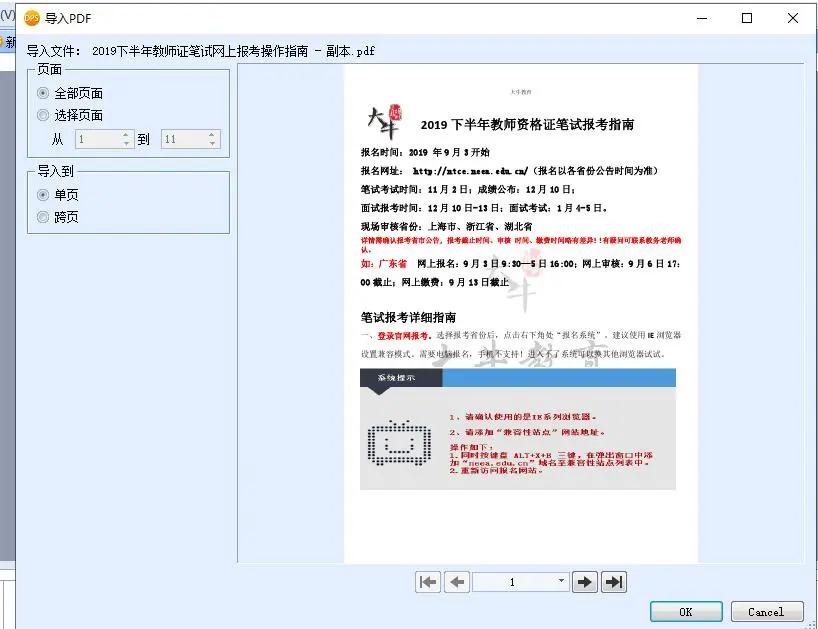The width and height of the screenshot is (818, 629).
Task: Increase the 到 end page value
Action: [212, 135]
